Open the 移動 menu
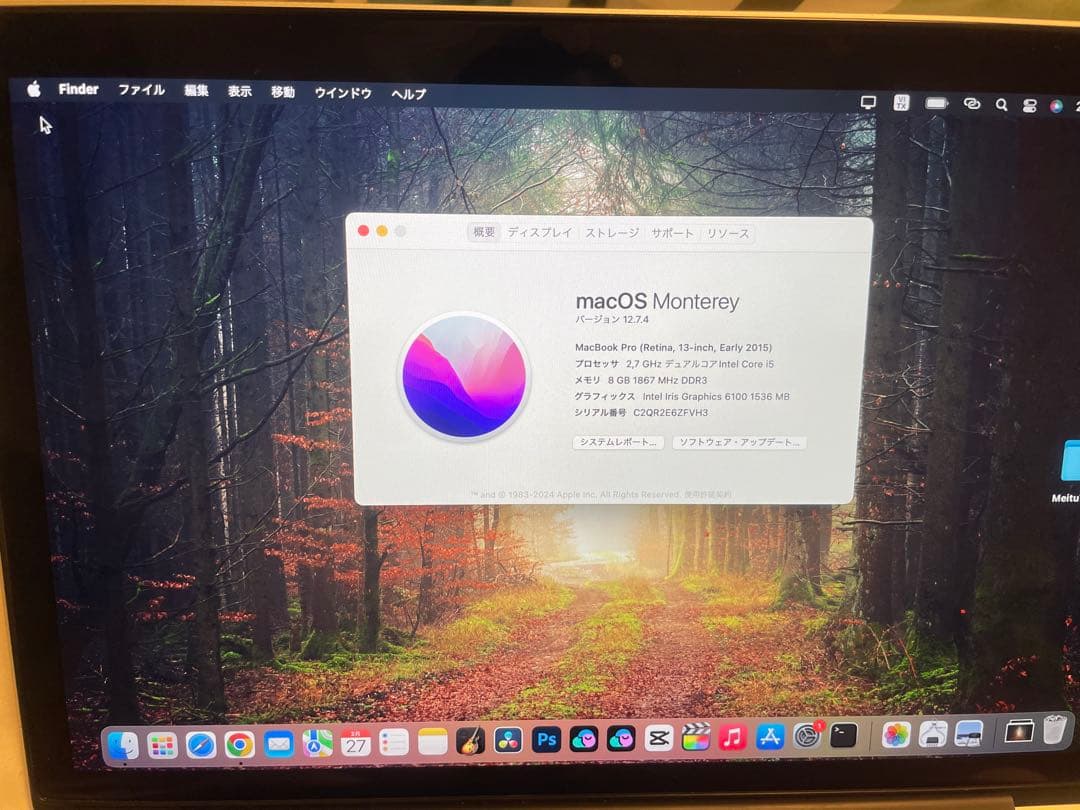 [x=282, y=92]
